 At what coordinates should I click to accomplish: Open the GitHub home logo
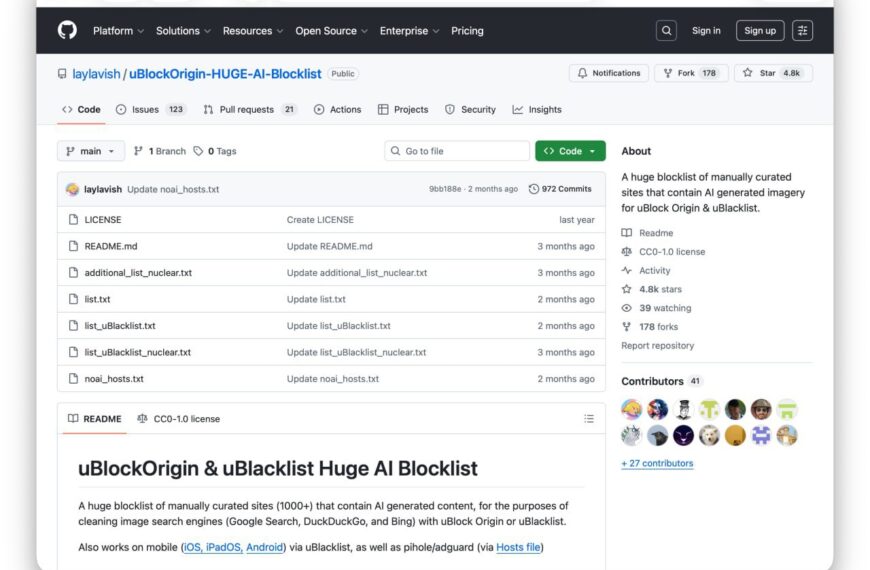tap(67, 31)
